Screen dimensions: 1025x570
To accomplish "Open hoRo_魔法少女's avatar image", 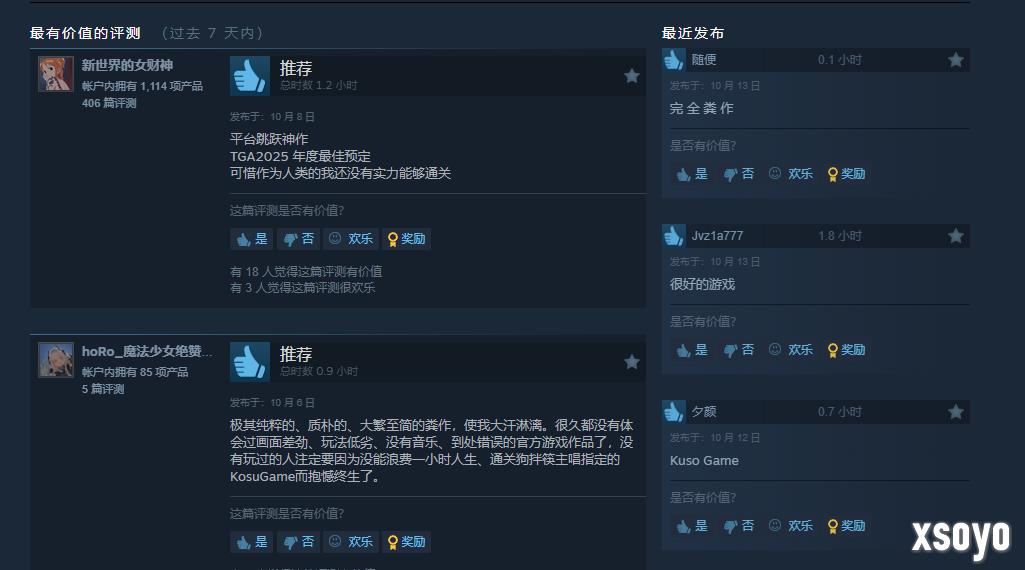I will coord(56,360).
